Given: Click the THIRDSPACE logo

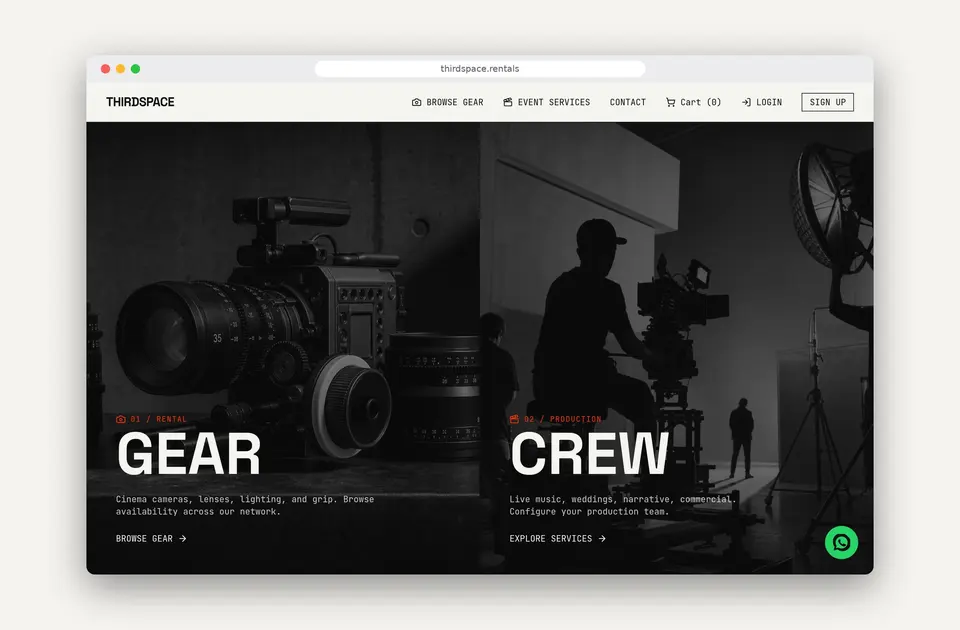Looking at the screenshot, I should [x=140, y=102].
